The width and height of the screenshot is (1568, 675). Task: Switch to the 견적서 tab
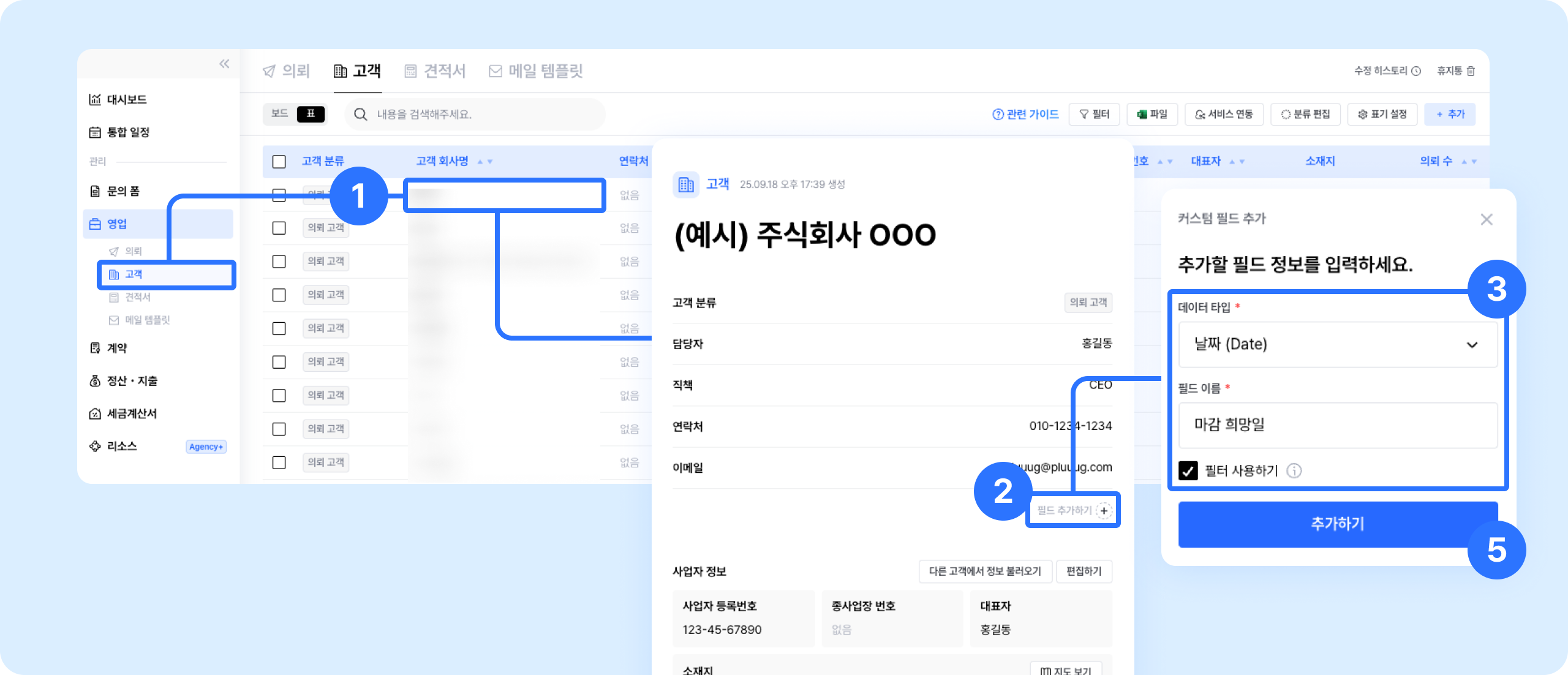435,71
